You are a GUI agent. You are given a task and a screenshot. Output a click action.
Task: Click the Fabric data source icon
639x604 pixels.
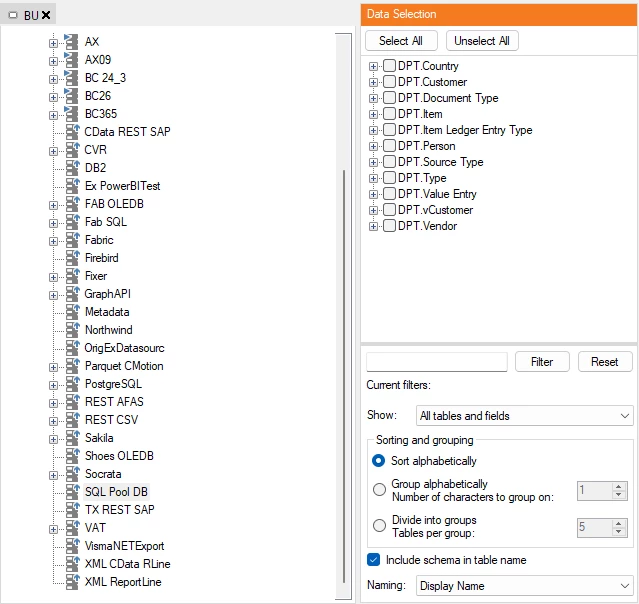[73, 240]
